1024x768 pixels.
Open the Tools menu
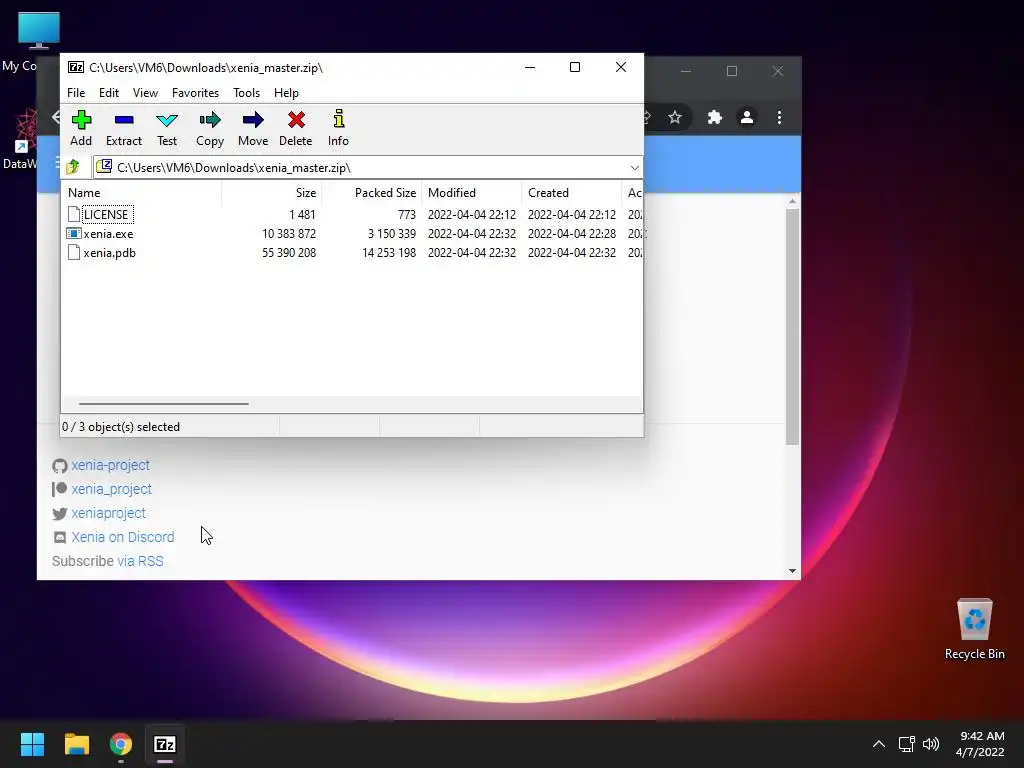point(246,93)
